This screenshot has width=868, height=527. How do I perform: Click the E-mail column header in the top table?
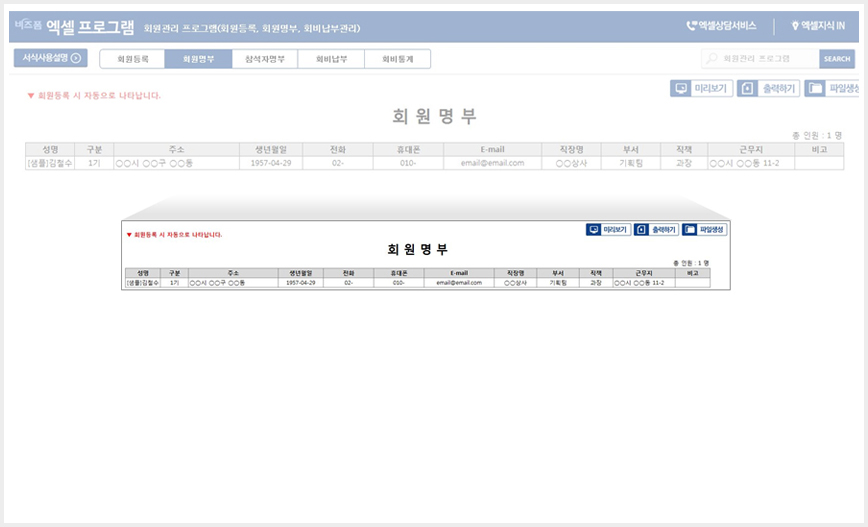click(x=492, y=149)
